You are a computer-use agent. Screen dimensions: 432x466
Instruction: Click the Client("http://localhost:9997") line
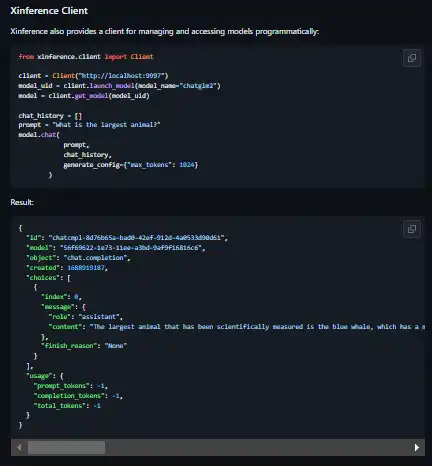93,76
